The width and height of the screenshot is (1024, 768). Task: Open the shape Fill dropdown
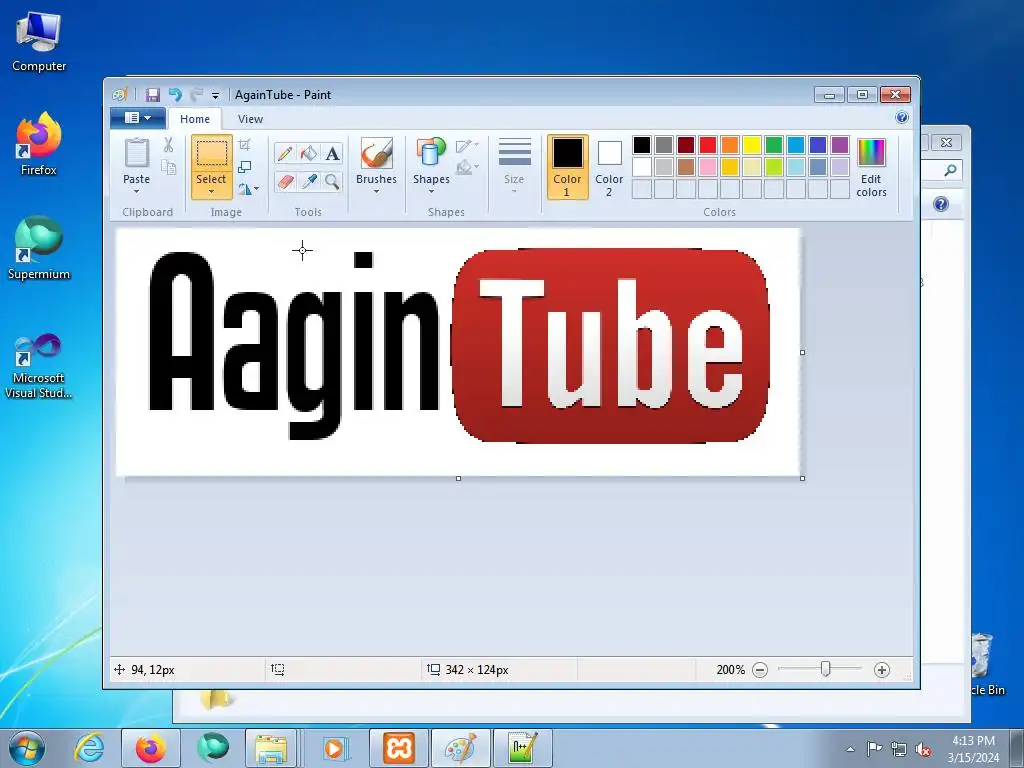(x=467, y=168)
